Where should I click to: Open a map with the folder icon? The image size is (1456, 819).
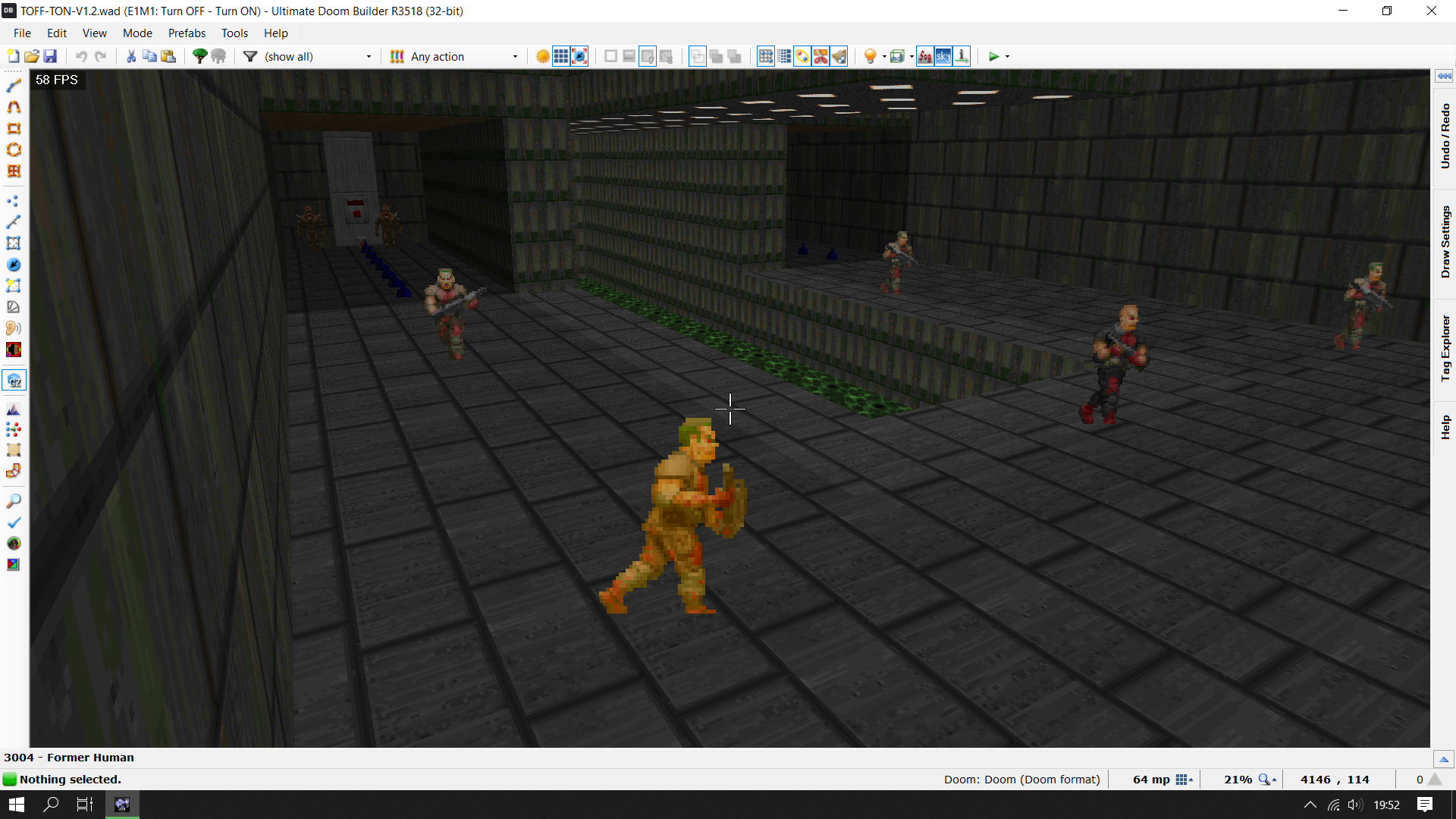pos(32,56)
